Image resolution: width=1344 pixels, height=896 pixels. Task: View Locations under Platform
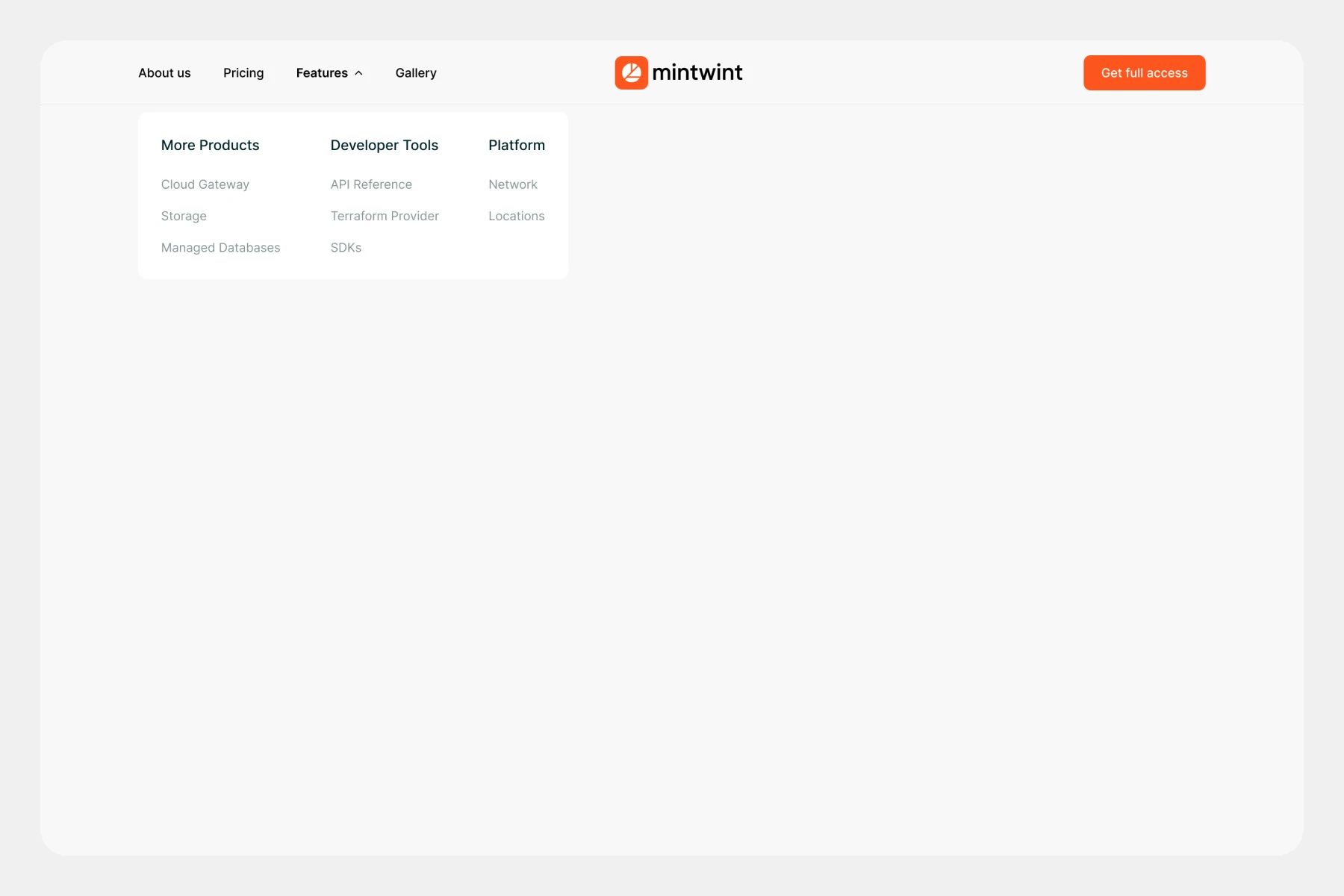coord(516,216)
